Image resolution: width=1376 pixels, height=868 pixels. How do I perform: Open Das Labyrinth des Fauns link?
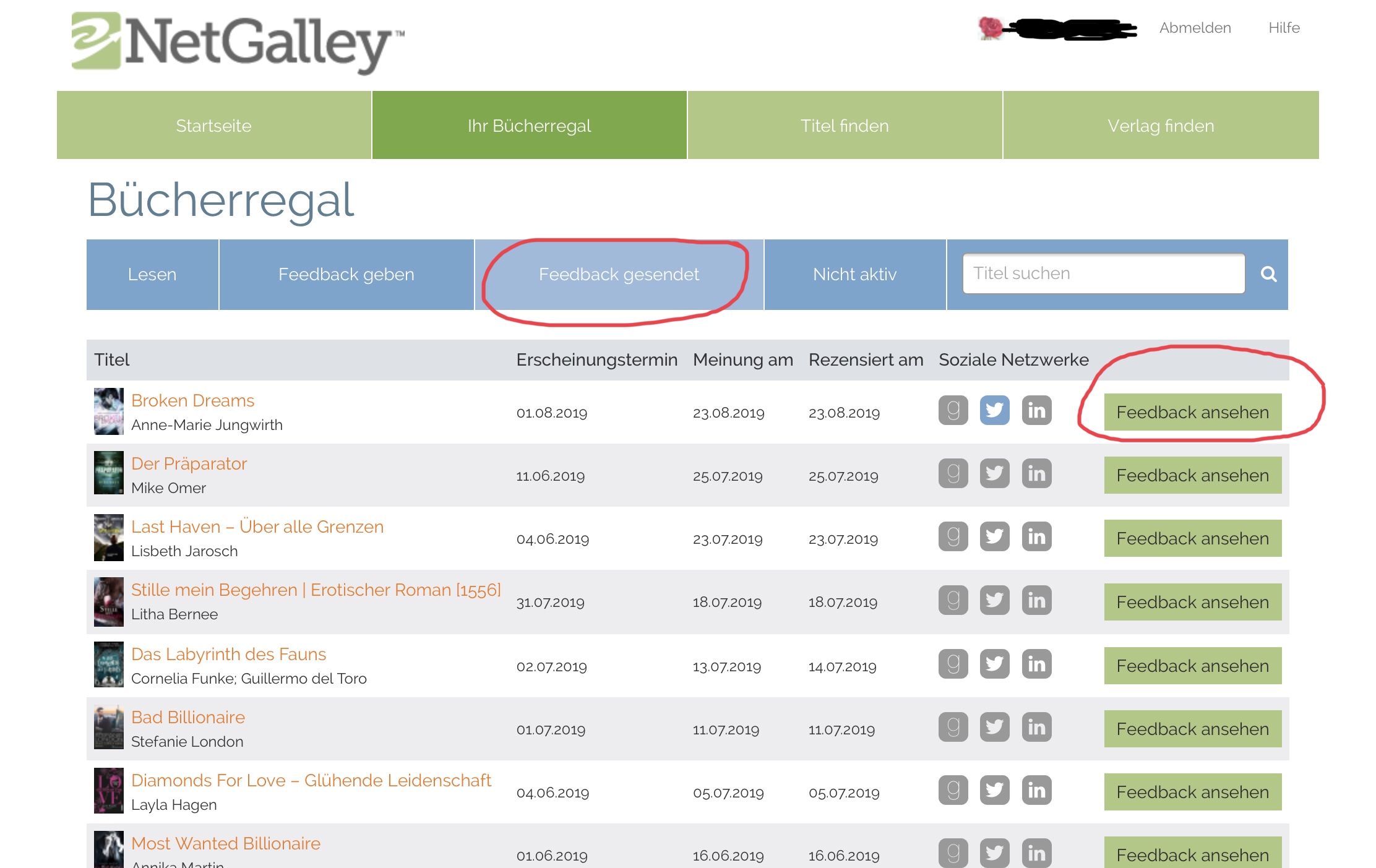[x=228, y=655]
